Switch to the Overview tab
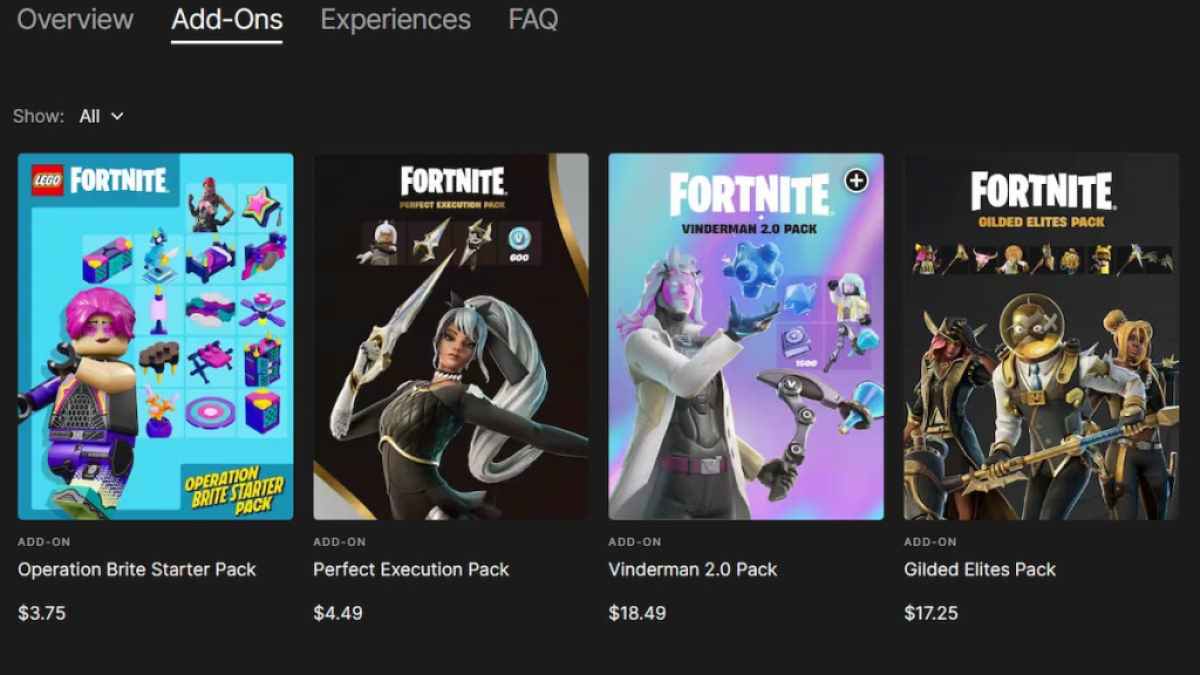The height and width of the screenshot is (675, 1200). (x=74, y=20)
